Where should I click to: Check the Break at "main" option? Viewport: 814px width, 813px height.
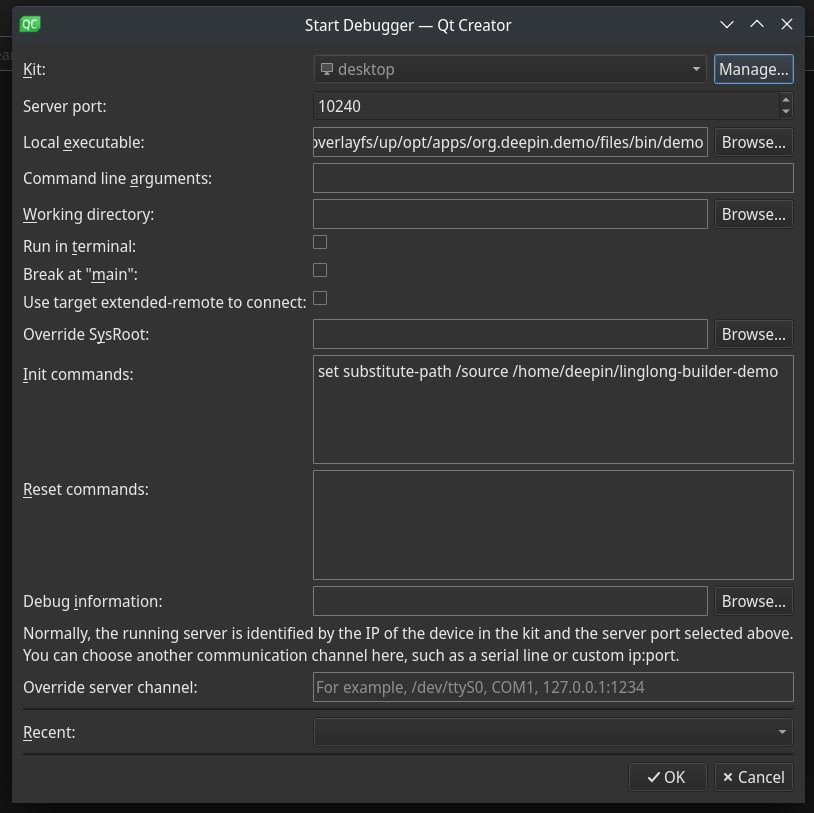pyautogui.click(x=320, y=270)
